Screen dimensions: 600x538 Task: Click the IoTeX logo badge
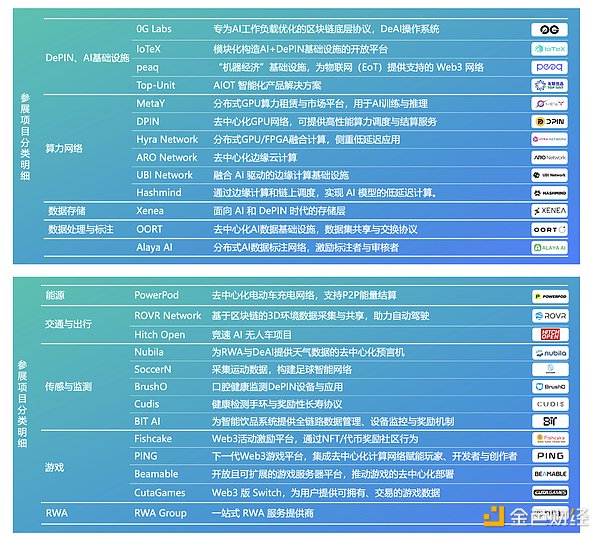point(549,49)
